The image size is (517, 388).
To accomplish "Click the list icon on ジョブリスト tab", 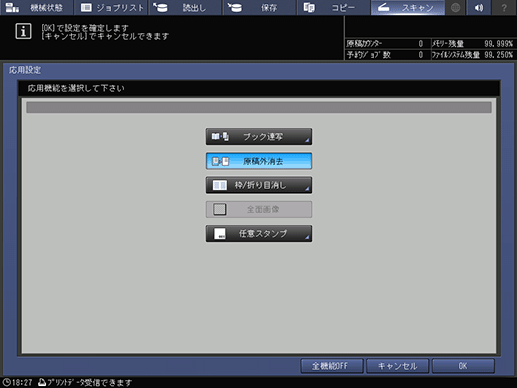I will point(86,7).
